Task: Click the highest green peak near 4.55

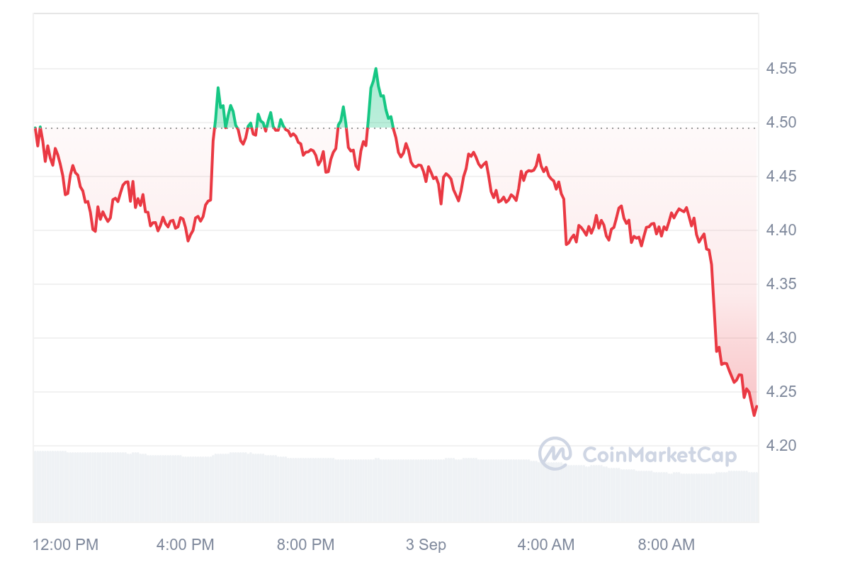Action: (x=376, y=69)
